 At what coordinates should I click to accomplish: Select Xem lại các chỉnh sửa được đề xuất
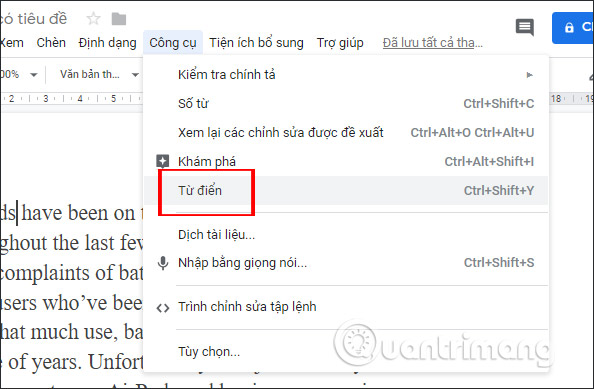pyautogui.click(x=346, y=133)
